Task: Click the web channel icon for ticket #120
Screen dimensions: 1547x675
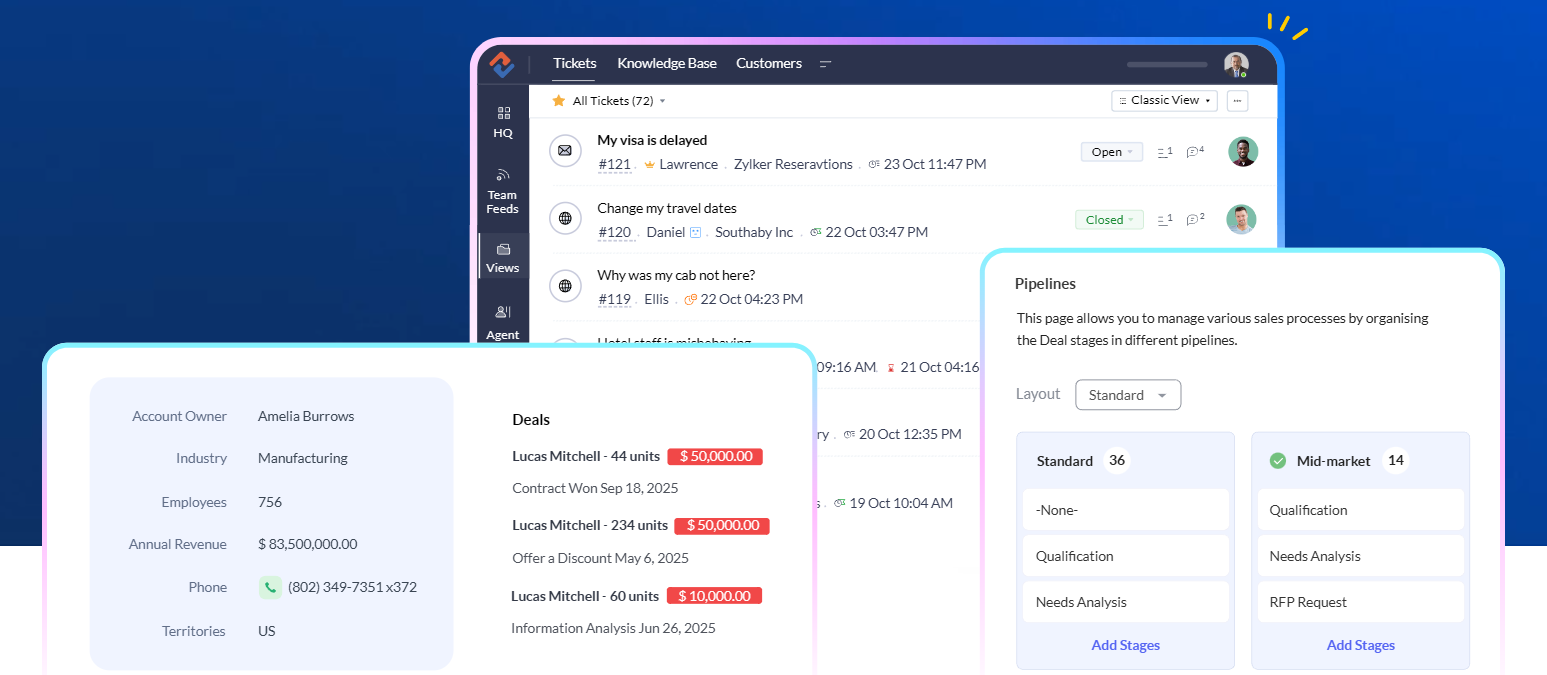Action: coord(565,218)
